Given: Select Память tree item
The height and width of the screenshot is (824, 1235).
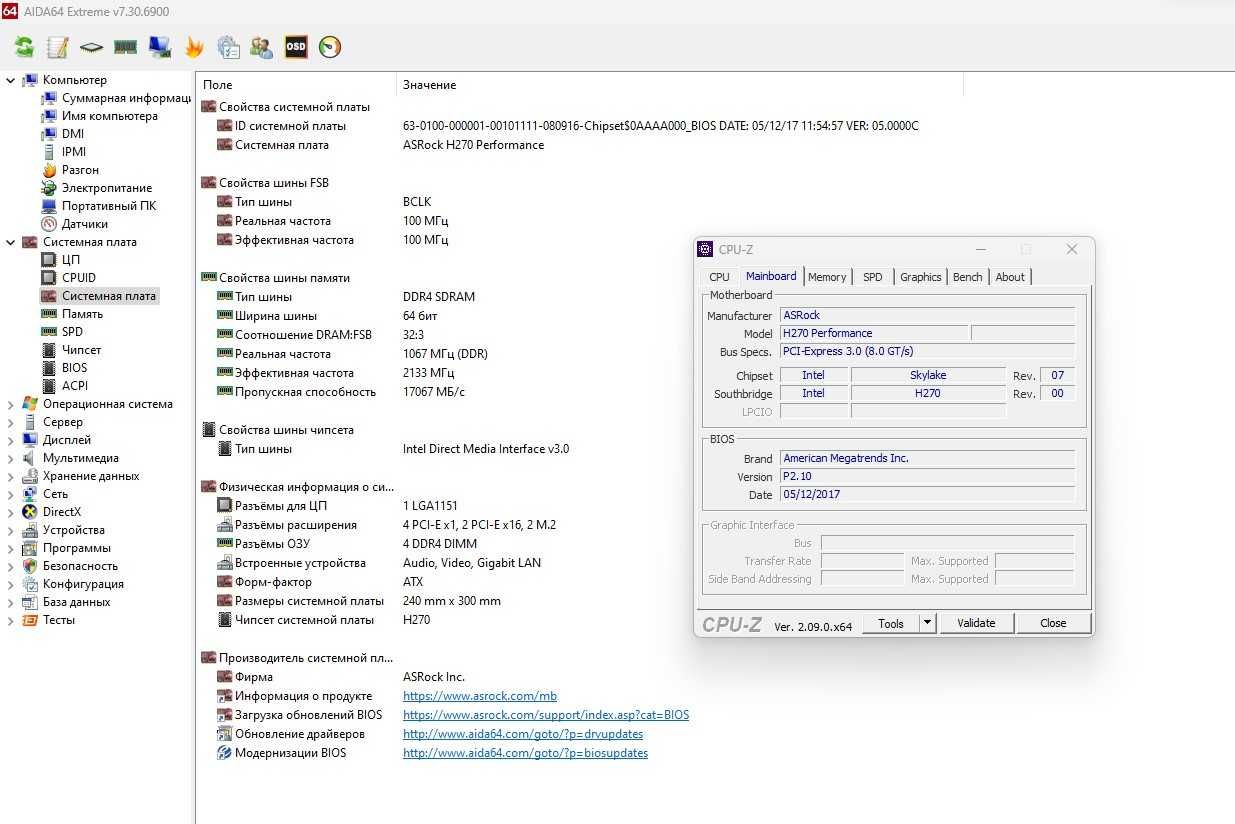Looking at the screenshot, I should (x=82, y=314).
